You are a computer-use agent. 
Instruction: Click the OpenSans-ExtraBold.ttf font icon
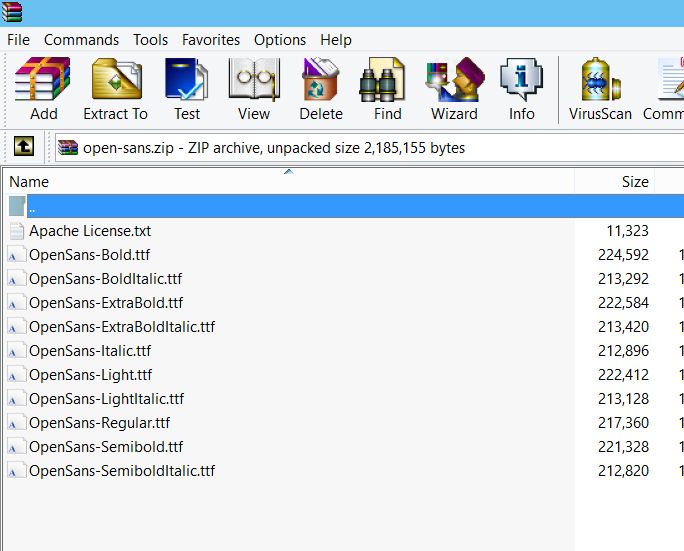17,303
